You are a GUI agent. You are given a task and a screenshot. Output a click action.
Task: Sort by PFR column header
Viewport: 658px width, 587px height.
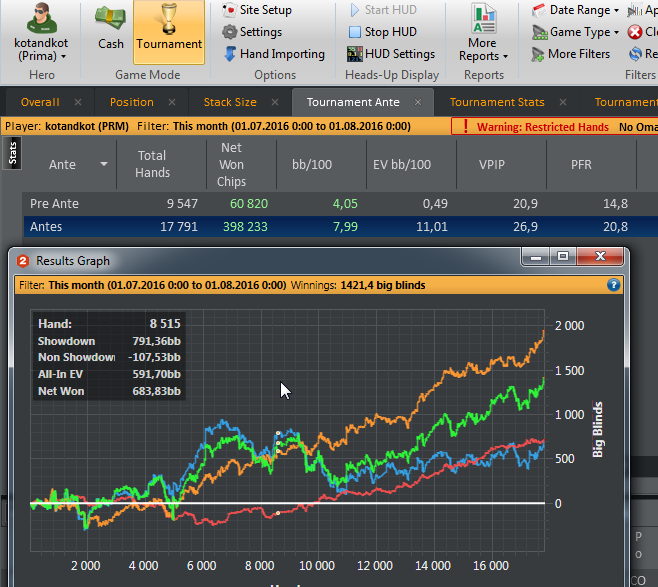(x=581, y=164)
